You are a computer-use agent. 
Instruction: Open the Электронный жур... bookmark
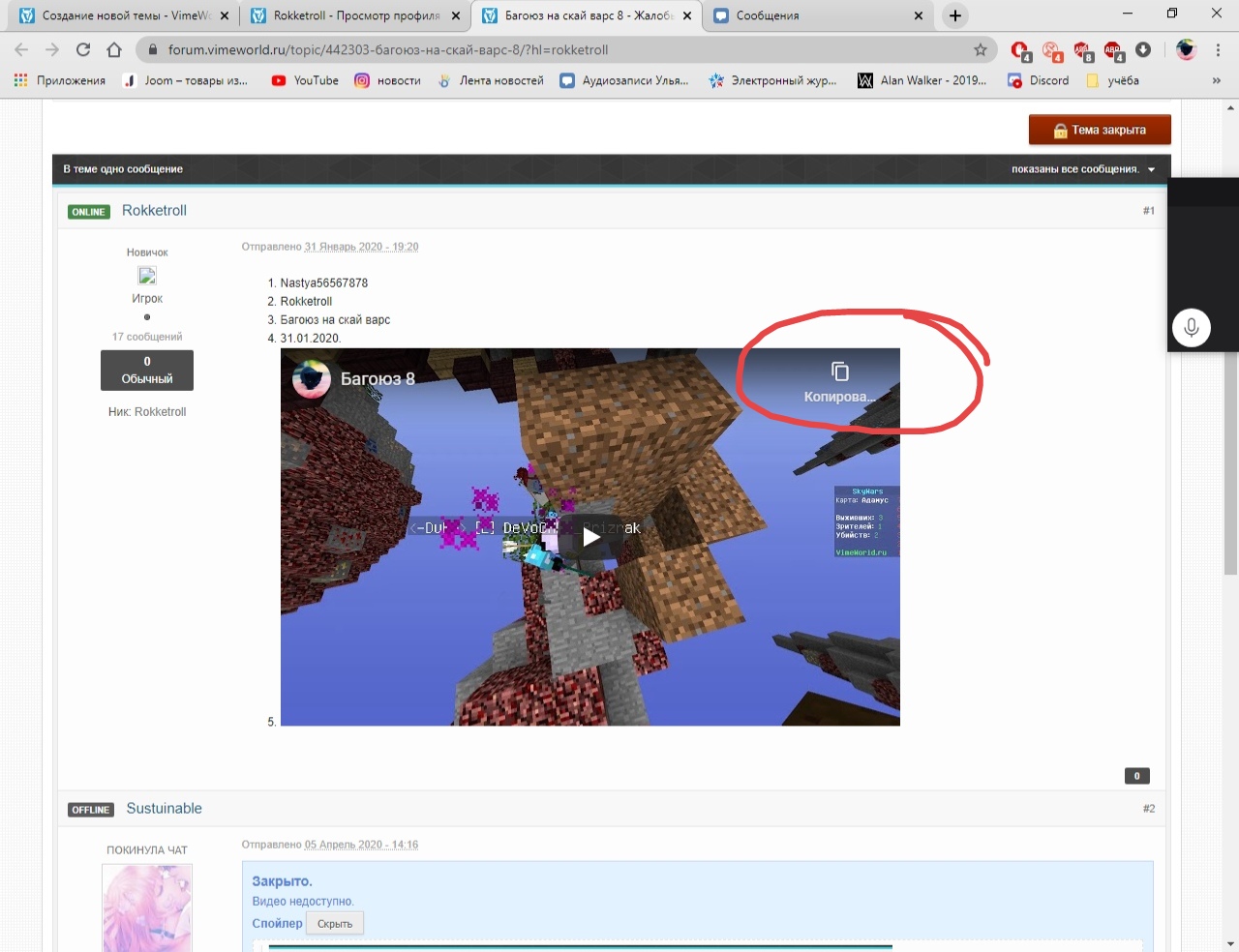772,80
